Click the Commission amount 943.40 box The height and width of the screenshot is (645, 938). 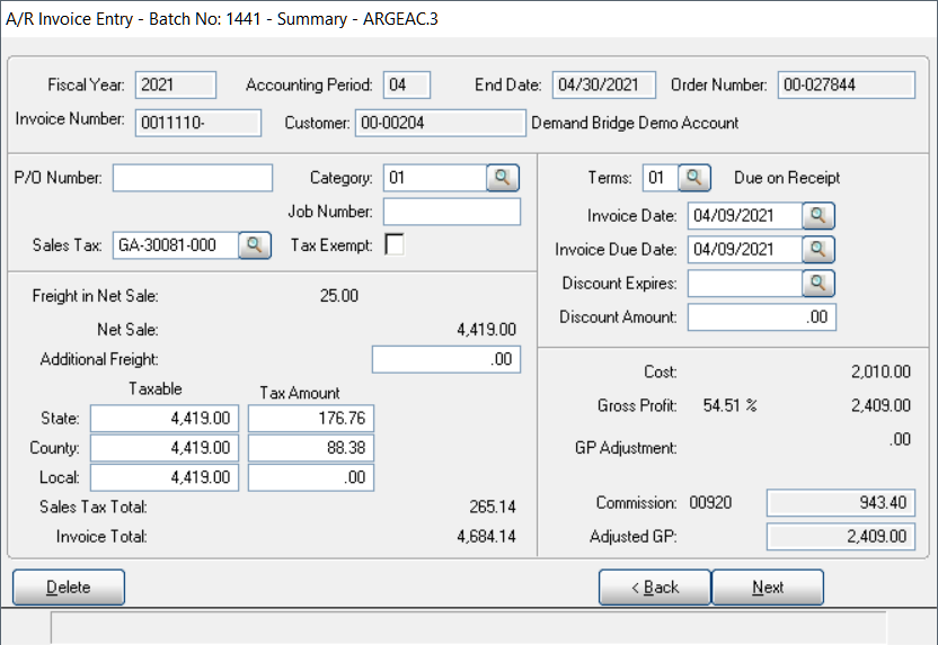click(x=840, y=503)
